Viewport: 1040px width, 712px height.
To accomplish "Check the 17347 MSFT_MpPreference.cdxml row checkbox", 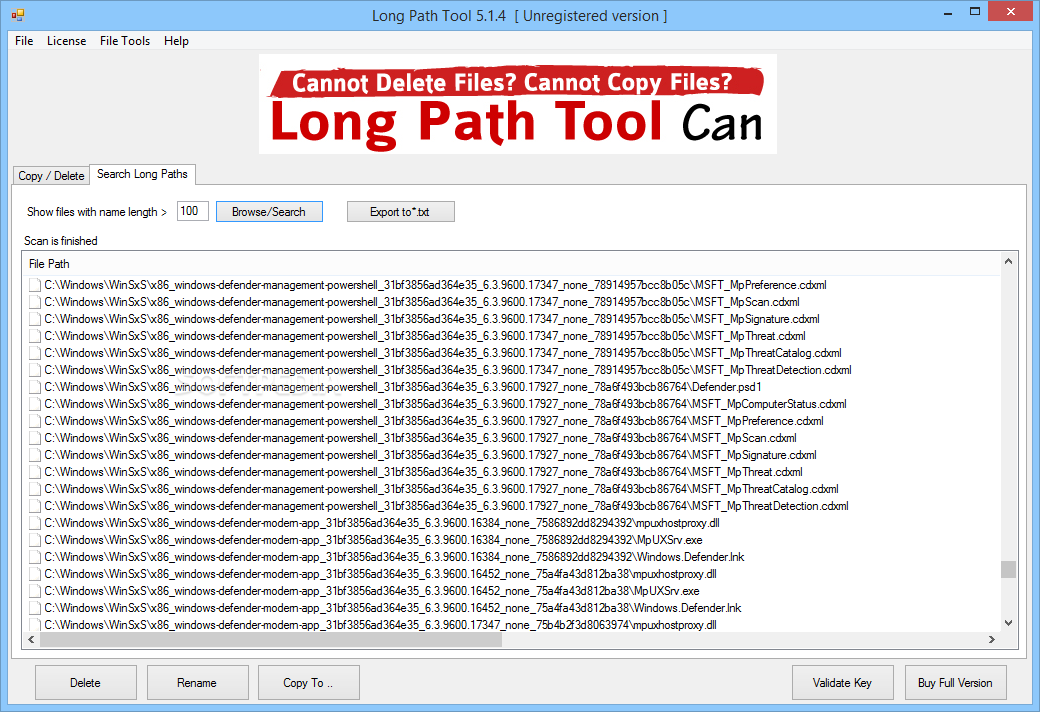I will click(35, 285).
